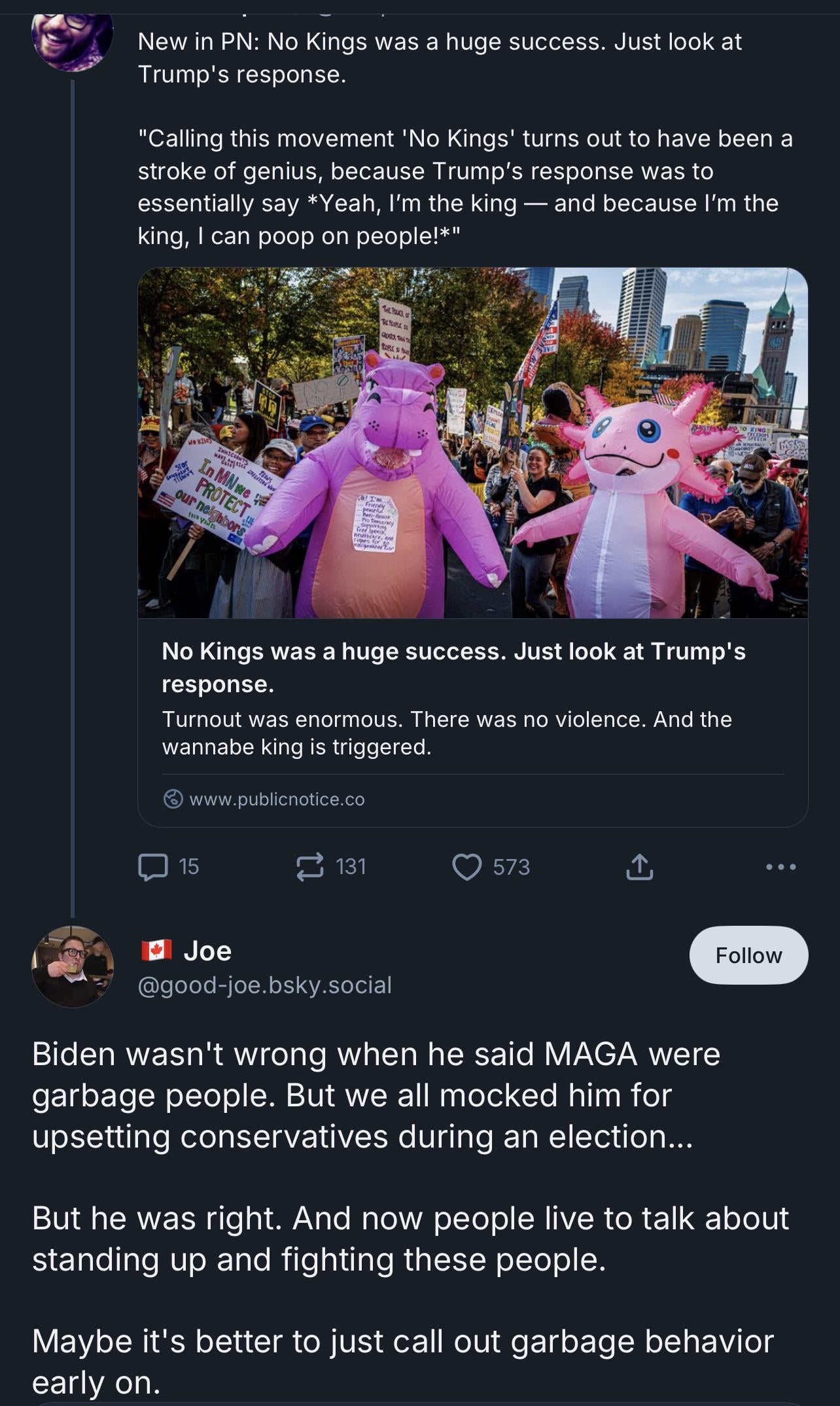Visit the www.publicnotice.co link

pos(277,799)
